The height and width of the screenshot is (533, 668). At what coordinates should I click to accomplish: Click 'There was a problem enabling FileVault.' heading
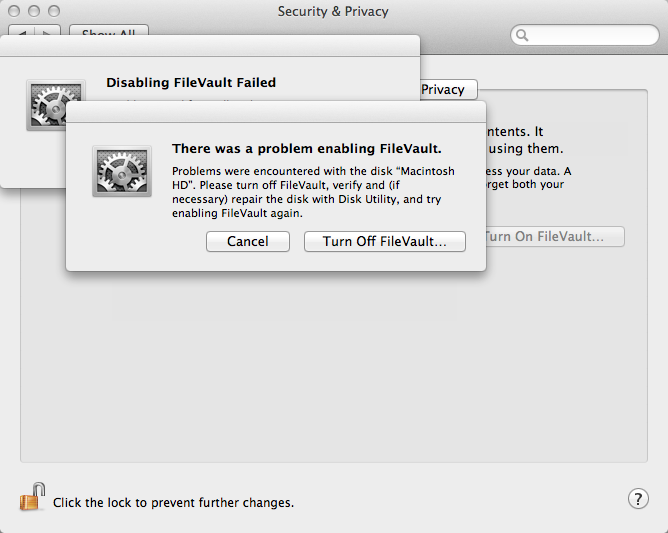point(307,148)
